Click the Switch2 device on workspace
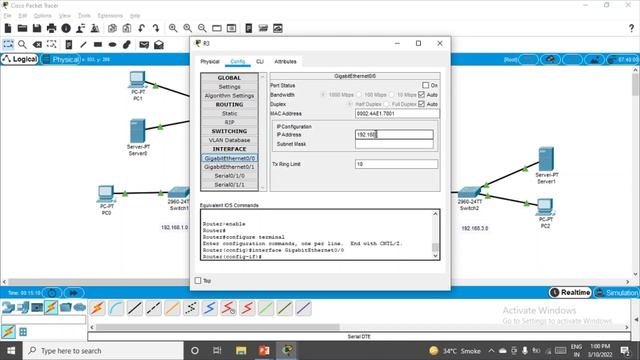The width and height of the screenshot is (640, 360). [469, 192]
